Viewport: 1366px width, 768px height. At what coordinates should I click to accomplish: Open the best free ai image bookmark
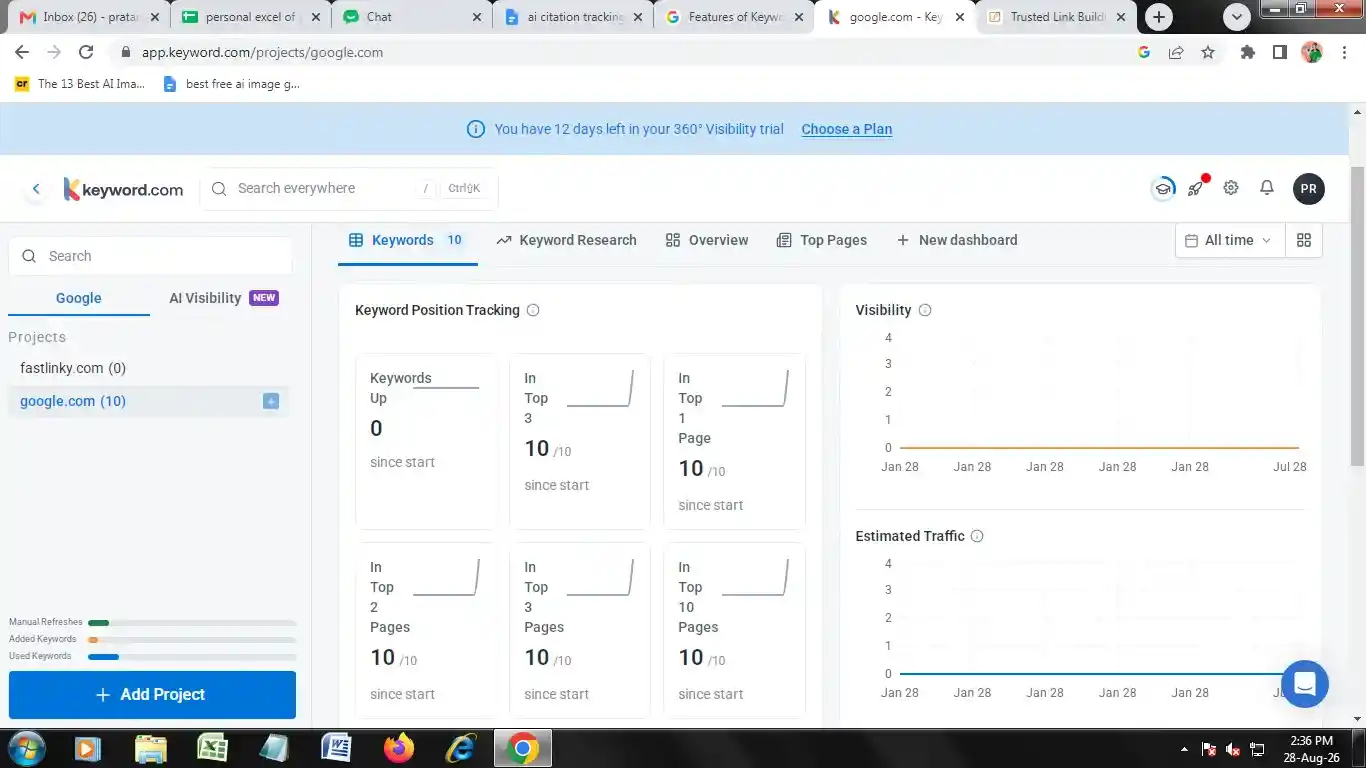(231, 84)
